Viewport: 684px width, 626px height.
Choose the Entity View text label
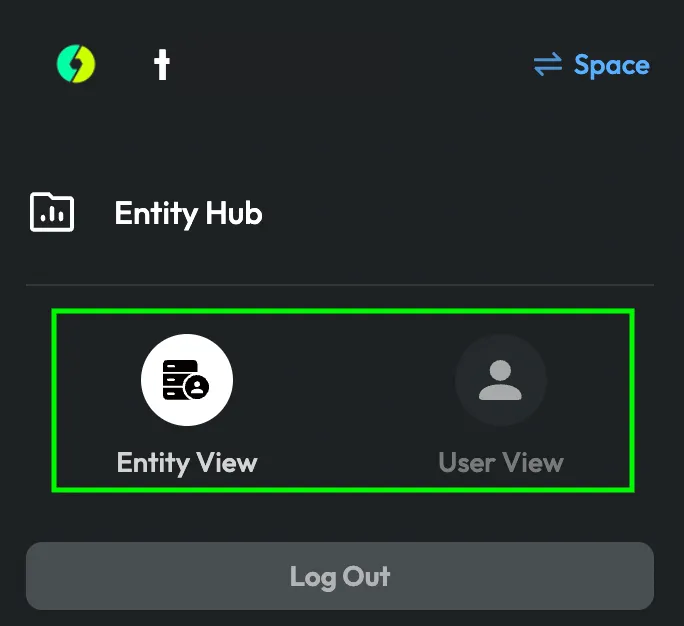[x=187, y=463]
